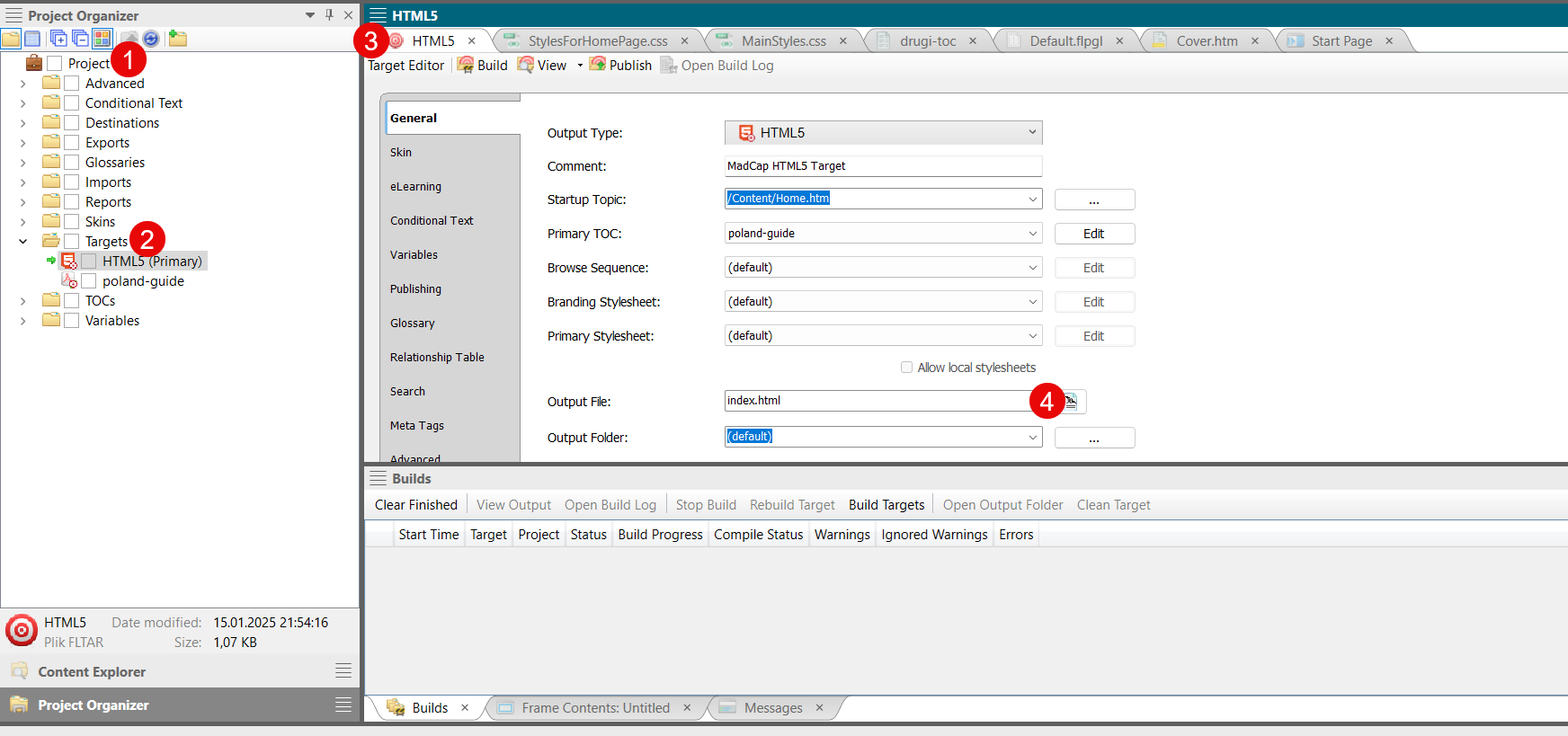
Task: Select the HTML5 (Primary) target icon in tree
Action: coord(68,261)
